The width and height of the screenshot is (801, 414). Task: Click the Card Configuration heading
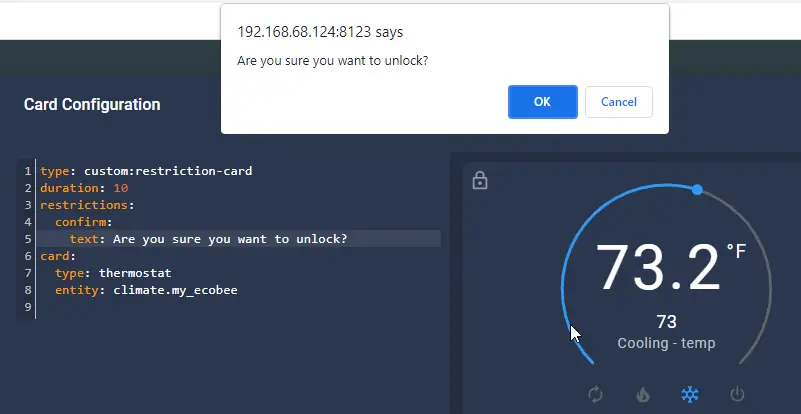[x=92, y=104]
